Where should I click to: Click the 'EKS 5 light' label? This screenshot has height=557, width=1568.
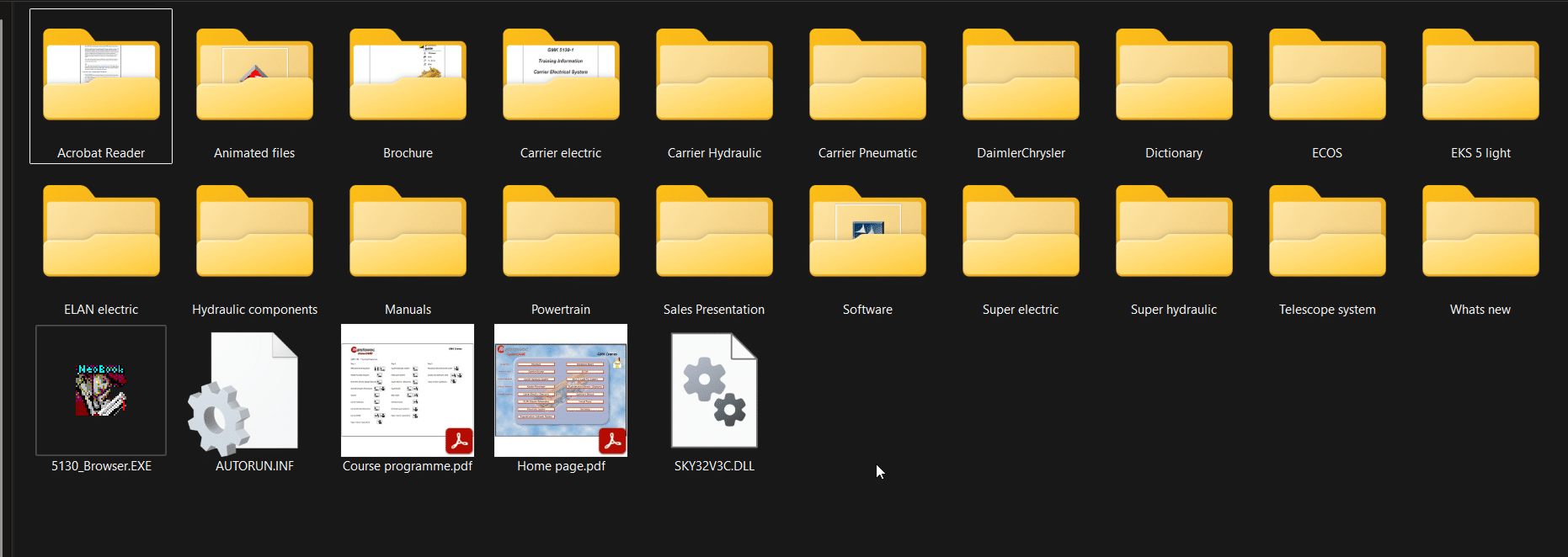(x=1480, y=153)
